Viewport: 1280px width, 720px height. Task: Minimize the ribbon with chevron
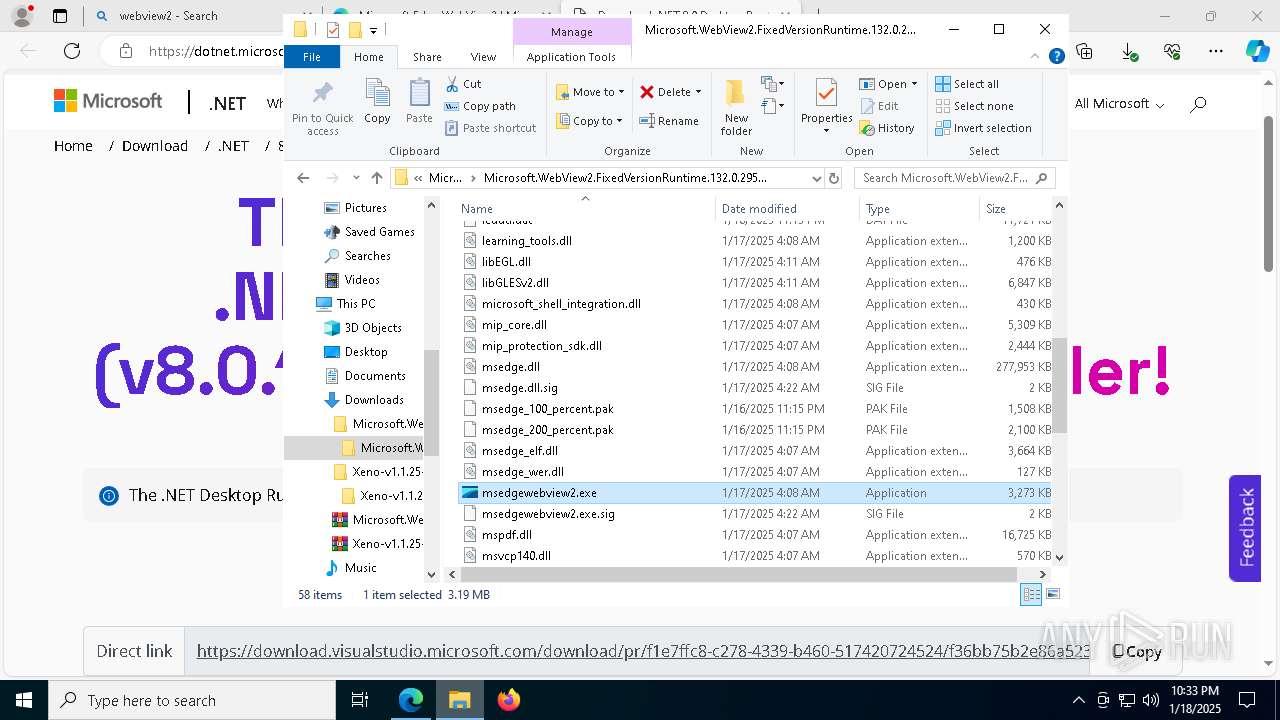(x=1037, y=57)
